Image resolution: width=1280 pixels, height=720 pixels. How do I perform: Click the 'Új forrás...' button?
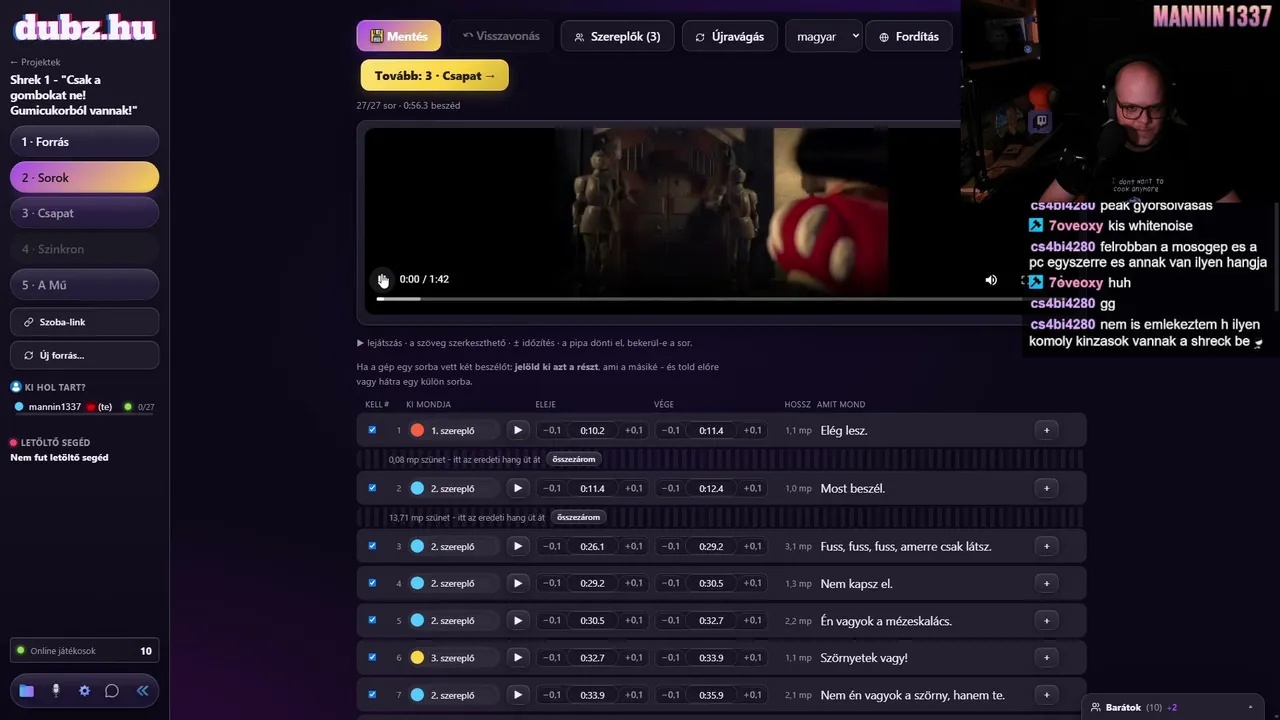click(x=84, y=355)
